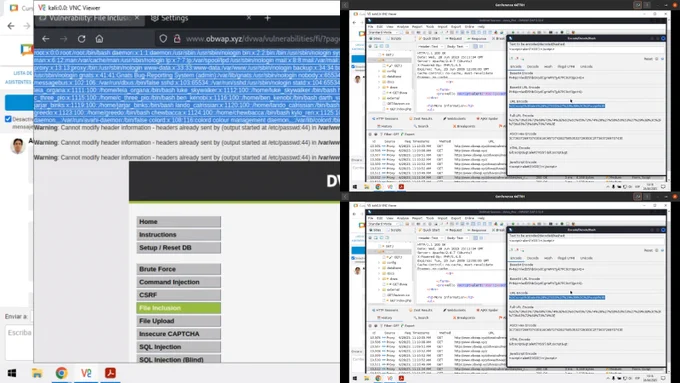Click highlighted URL Encode output in upper dialog
The width and height of the screenshot is (680, 383).
tap(557, 106)
